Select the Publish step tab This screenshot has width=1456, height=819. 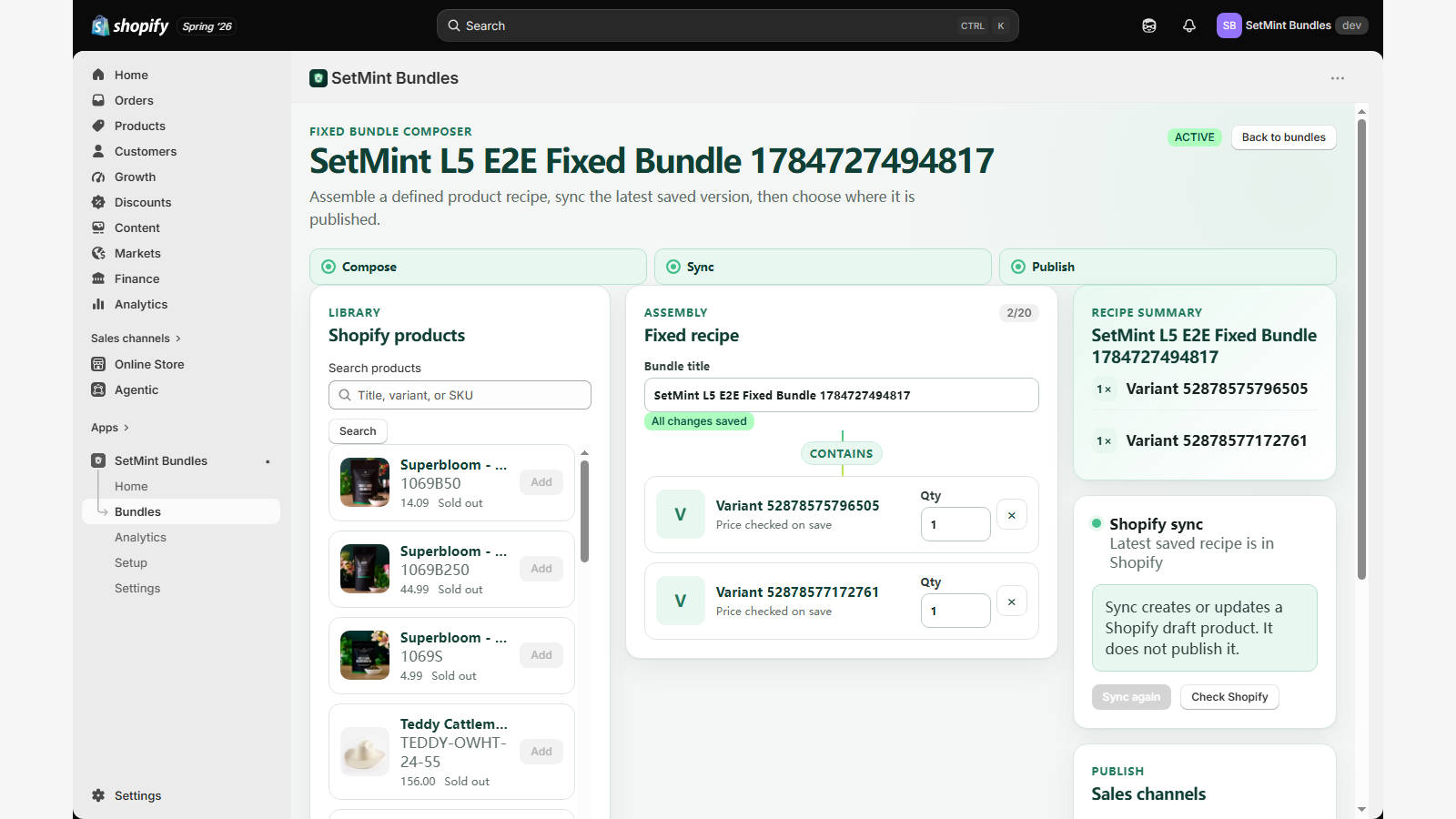[1168, 267]
